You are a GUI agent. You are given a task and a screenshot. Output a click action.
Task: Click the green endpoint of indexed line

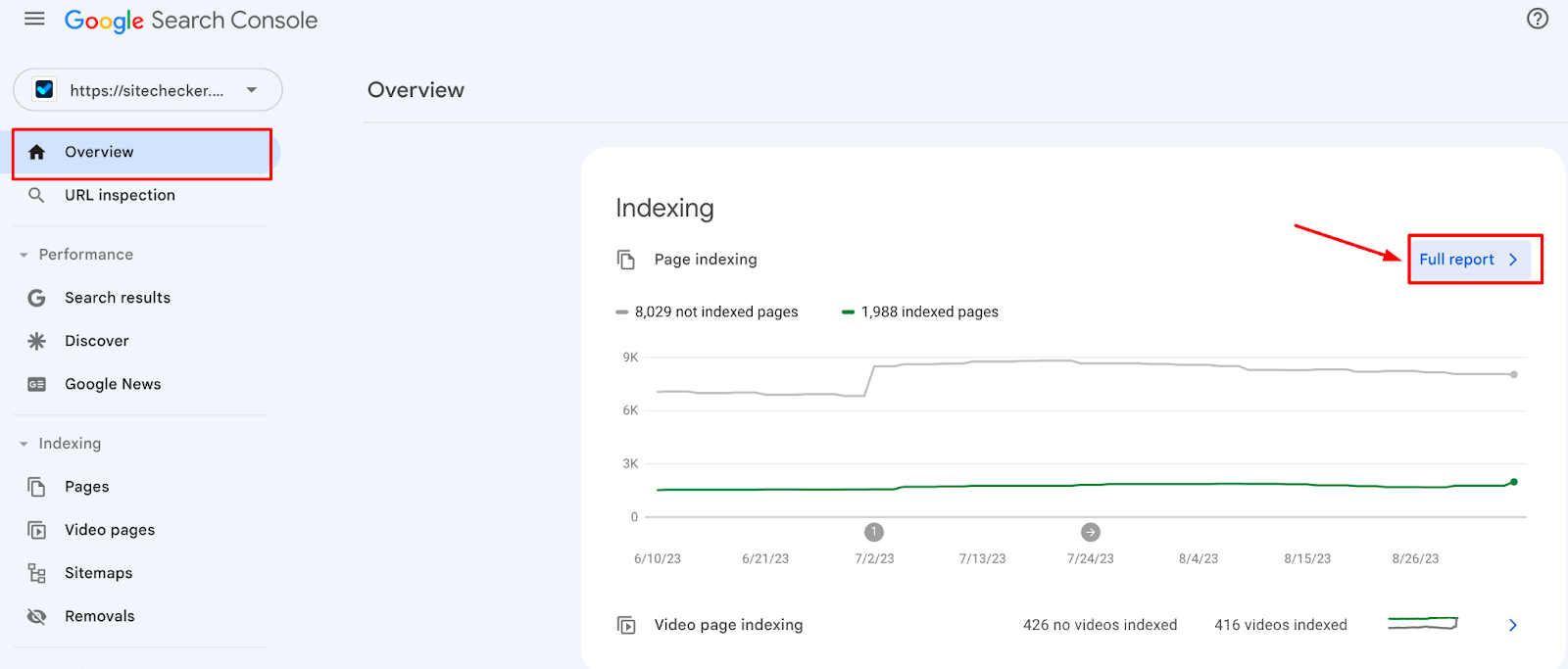1514,482
